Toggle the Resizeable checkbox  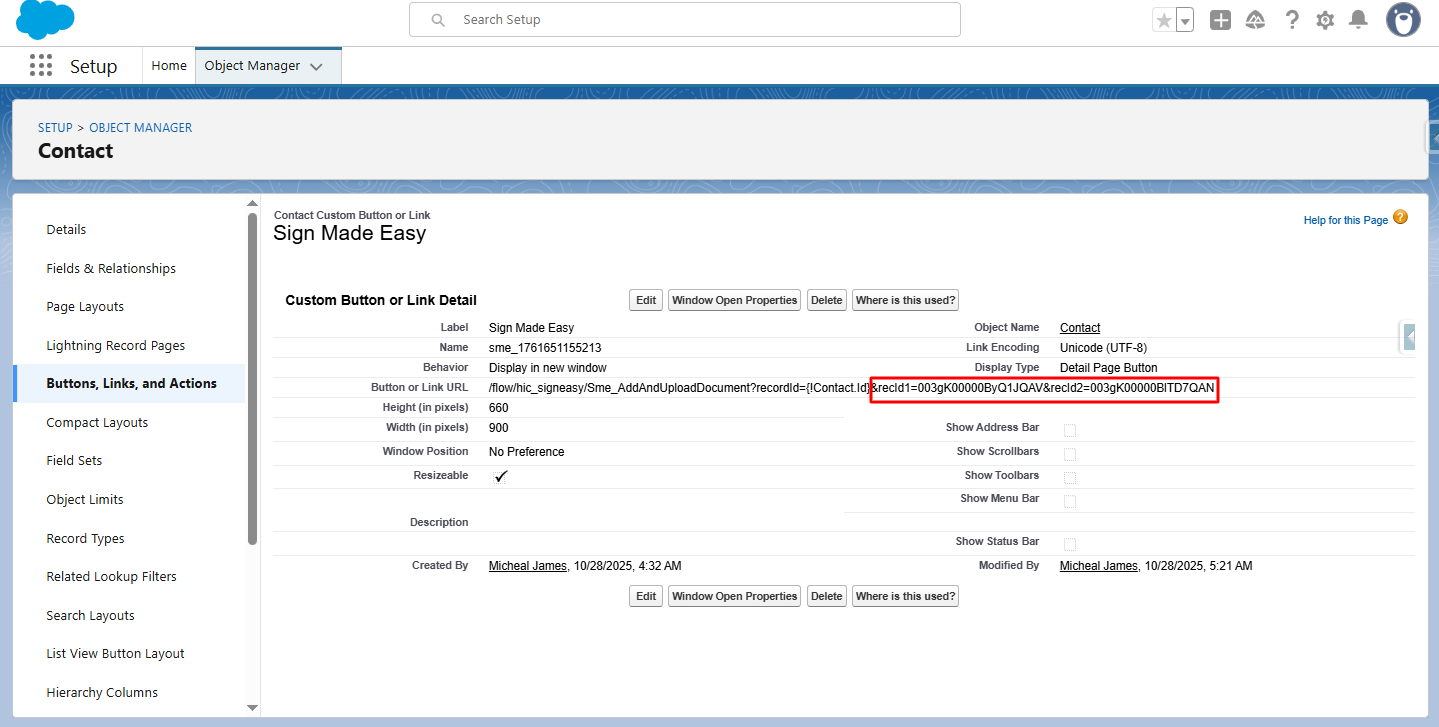tap(501, 477)
